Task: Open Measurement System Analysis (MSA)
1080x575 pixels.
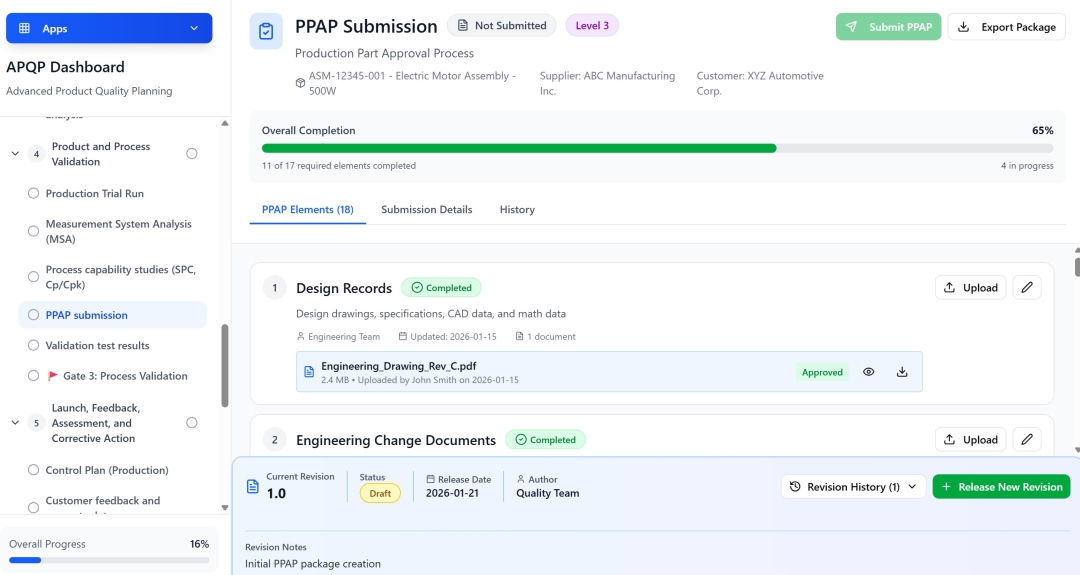Action: [x=118, y=231]
